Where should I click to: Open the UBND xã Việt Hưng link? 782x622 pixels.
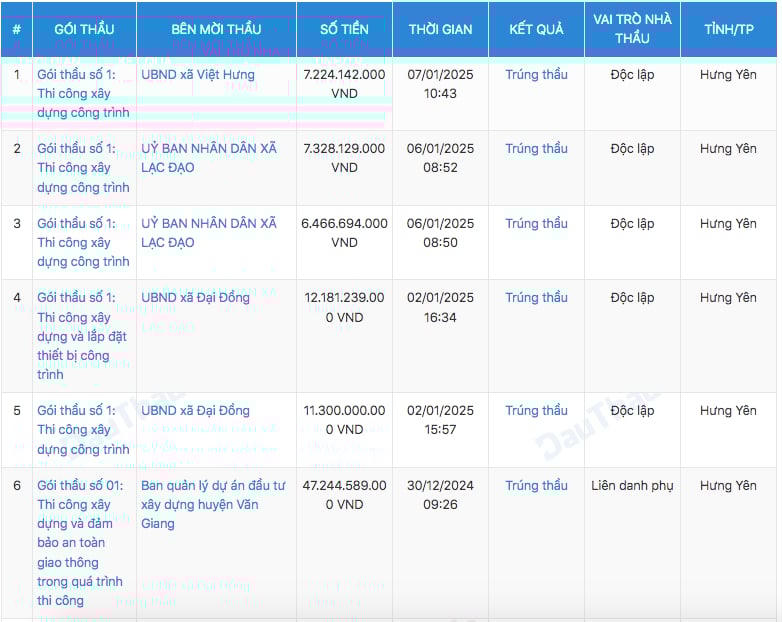197,74
